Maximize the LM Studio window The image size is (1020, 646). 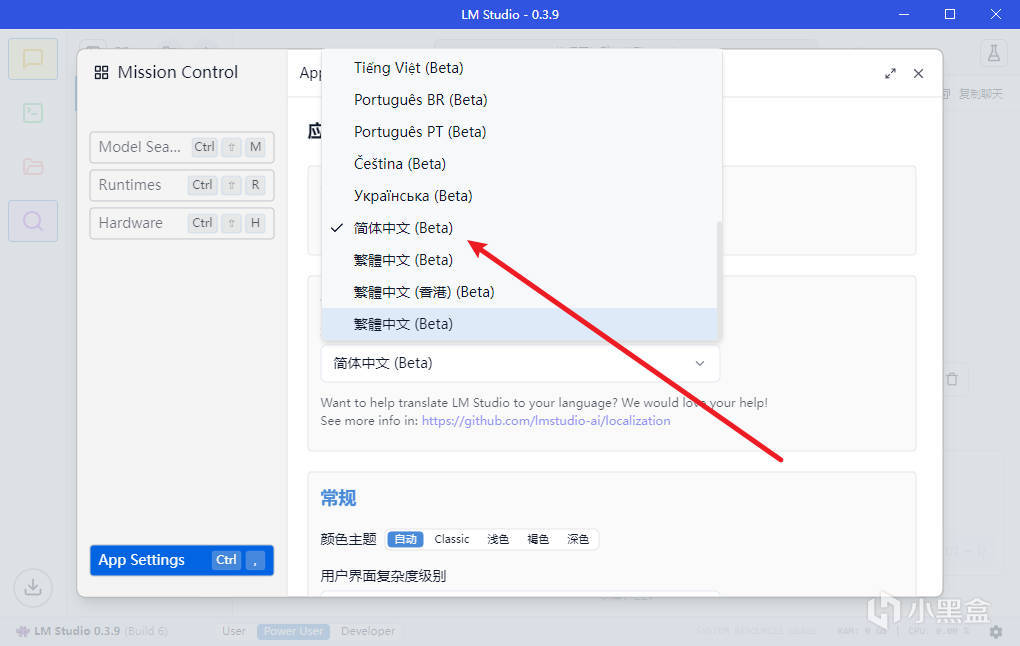950,14
